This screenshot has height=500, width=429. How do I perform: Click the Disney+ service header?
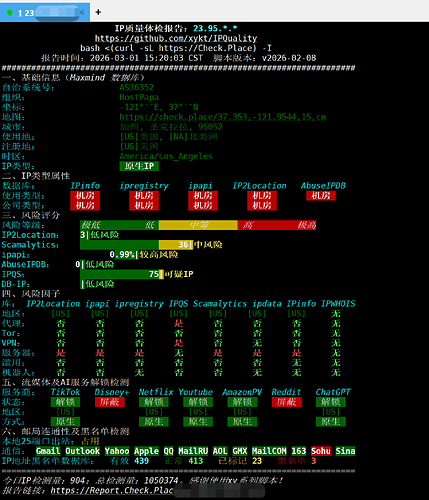click(112, 392)
